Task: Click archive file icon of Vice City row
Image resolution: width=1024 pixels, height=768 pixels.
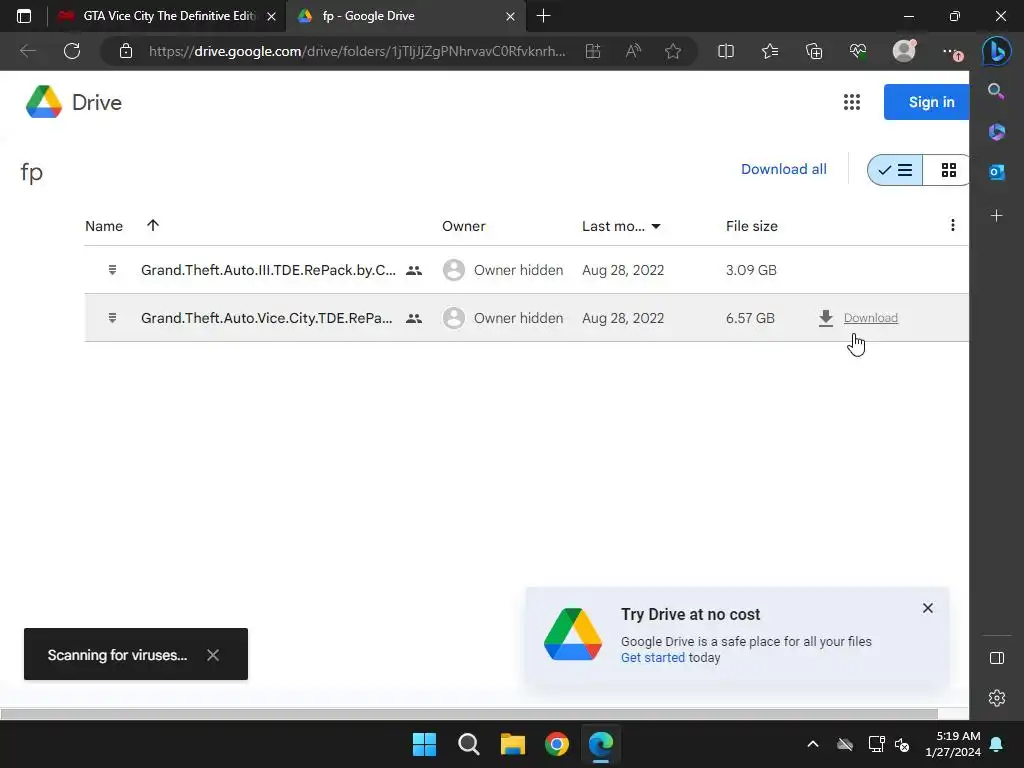Action: (112, 318)
